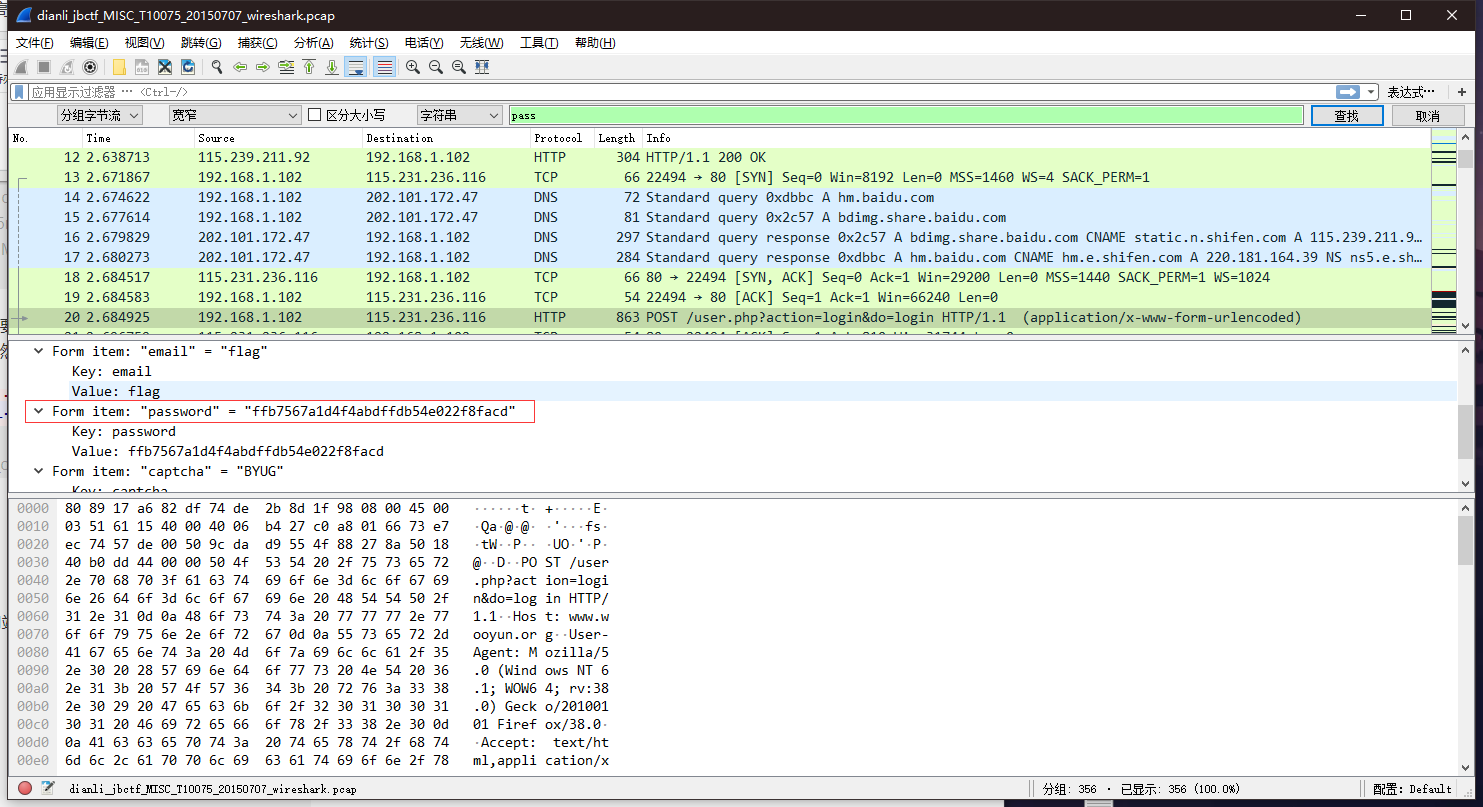
Task: Click the restart current capture icon
Action: tap(67, 67)
